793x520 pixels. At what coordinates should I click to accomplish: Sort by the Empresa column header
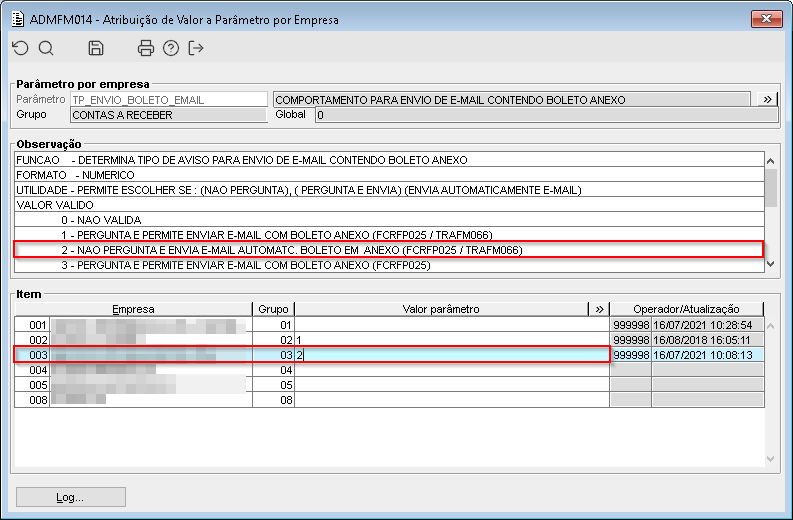click(x=133, y=309)
